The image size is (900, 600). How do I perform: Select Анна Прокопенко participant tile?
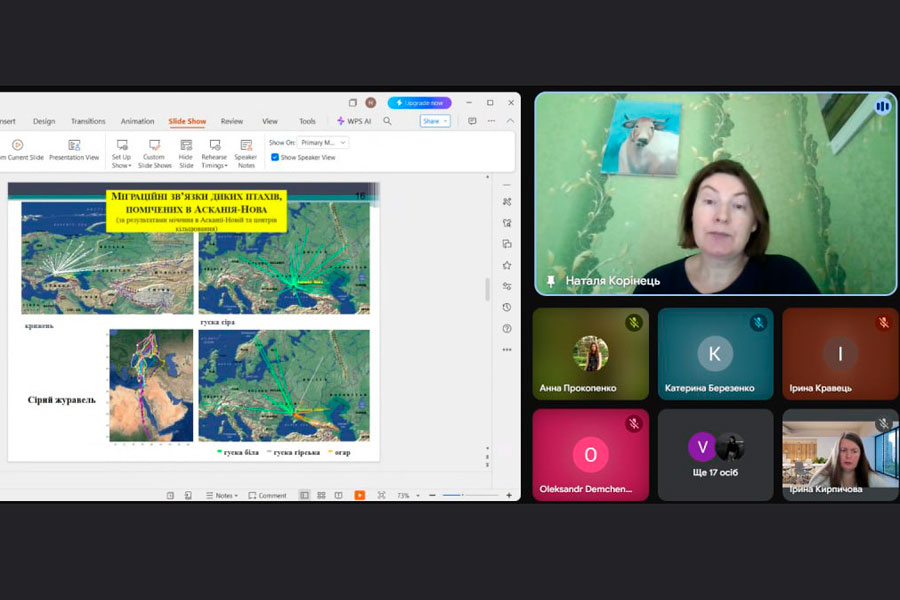591,354
